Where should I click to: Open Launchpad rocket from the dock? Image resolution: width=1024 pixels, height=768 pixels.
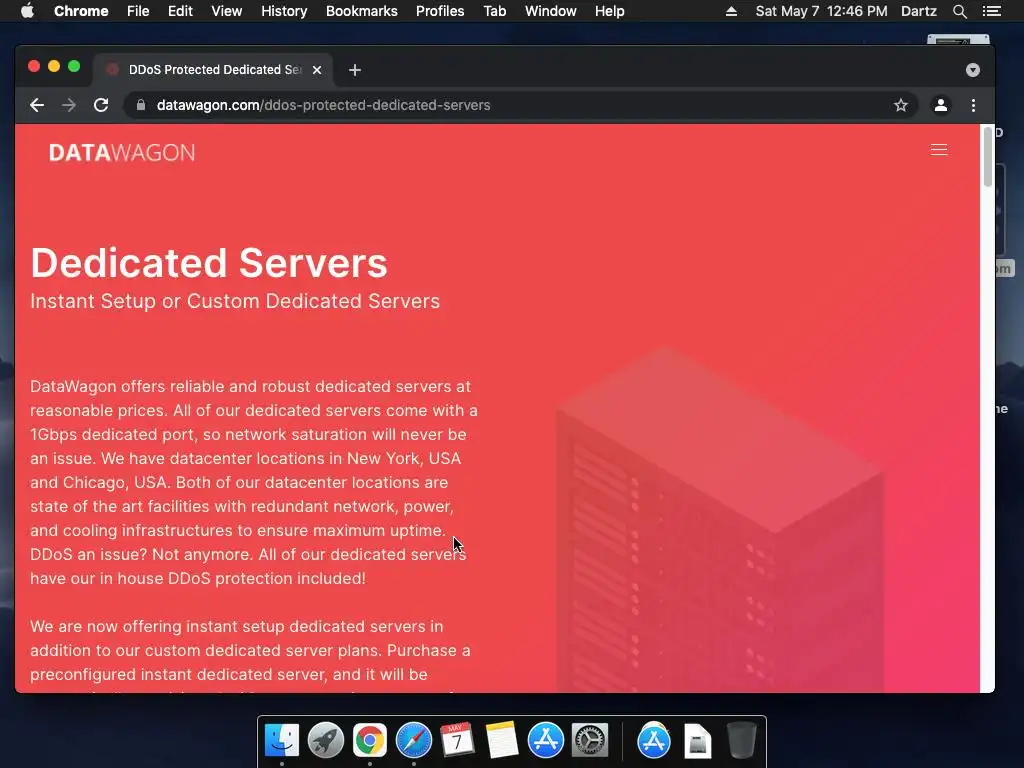pyautogui.click(x=325, y=741)
